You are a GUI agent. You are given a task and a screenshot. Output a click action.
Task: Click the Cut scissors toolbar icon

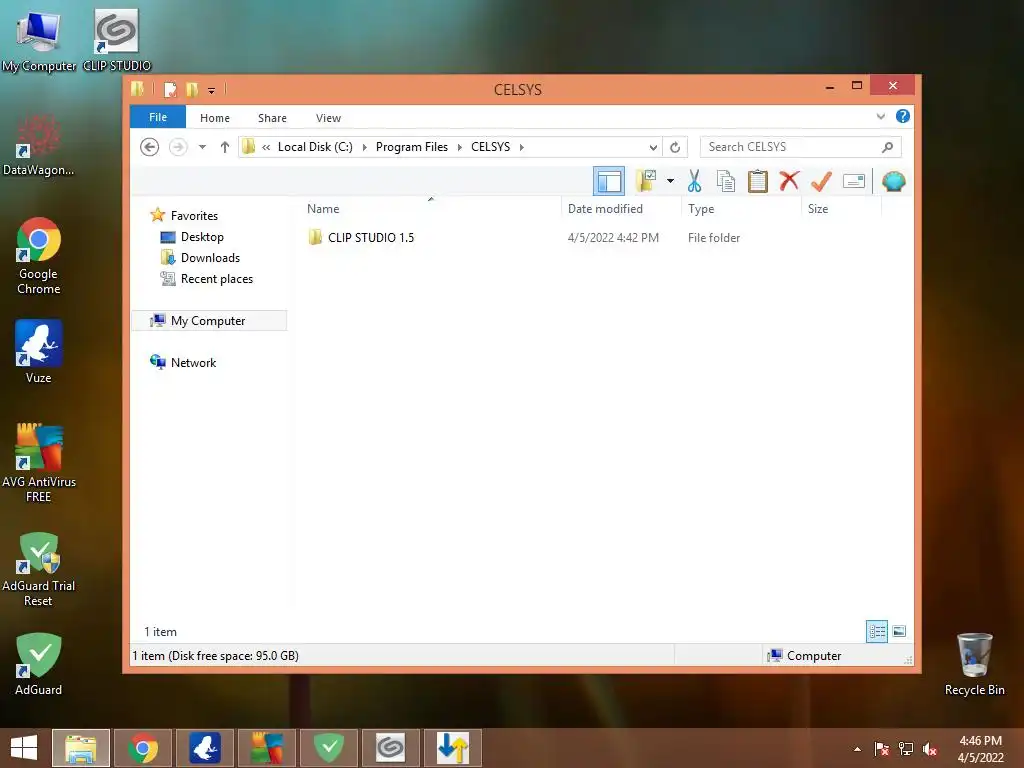pyautogui.click(x=694, y=181)
